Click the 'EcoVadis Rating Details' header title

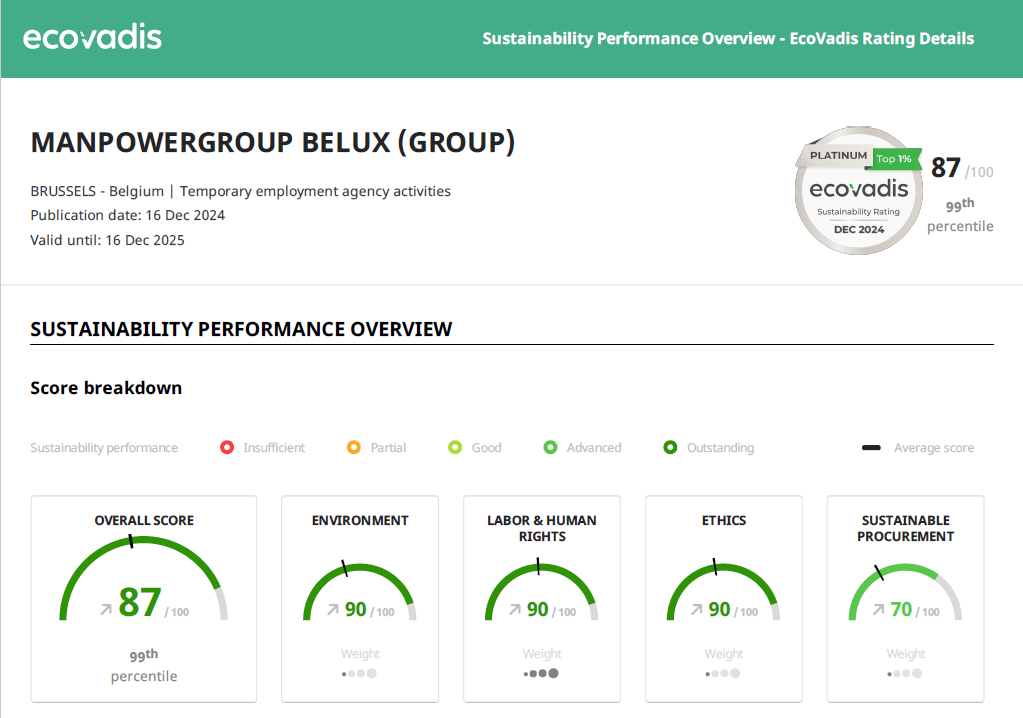[x=882, y=38]
